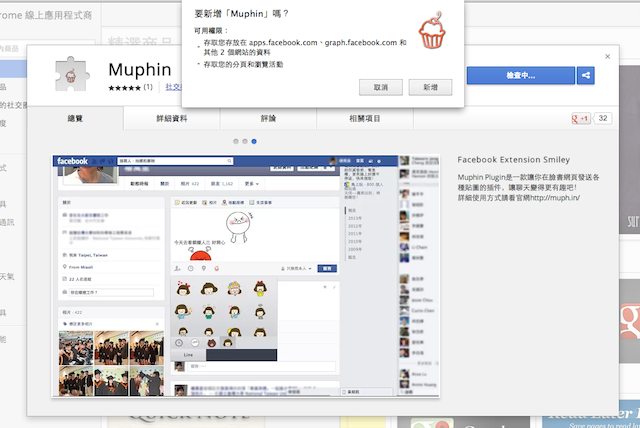Click the permissions text mentioning apps.facebook.com
Screen dimensions: 640x428
tap(305, 47)
